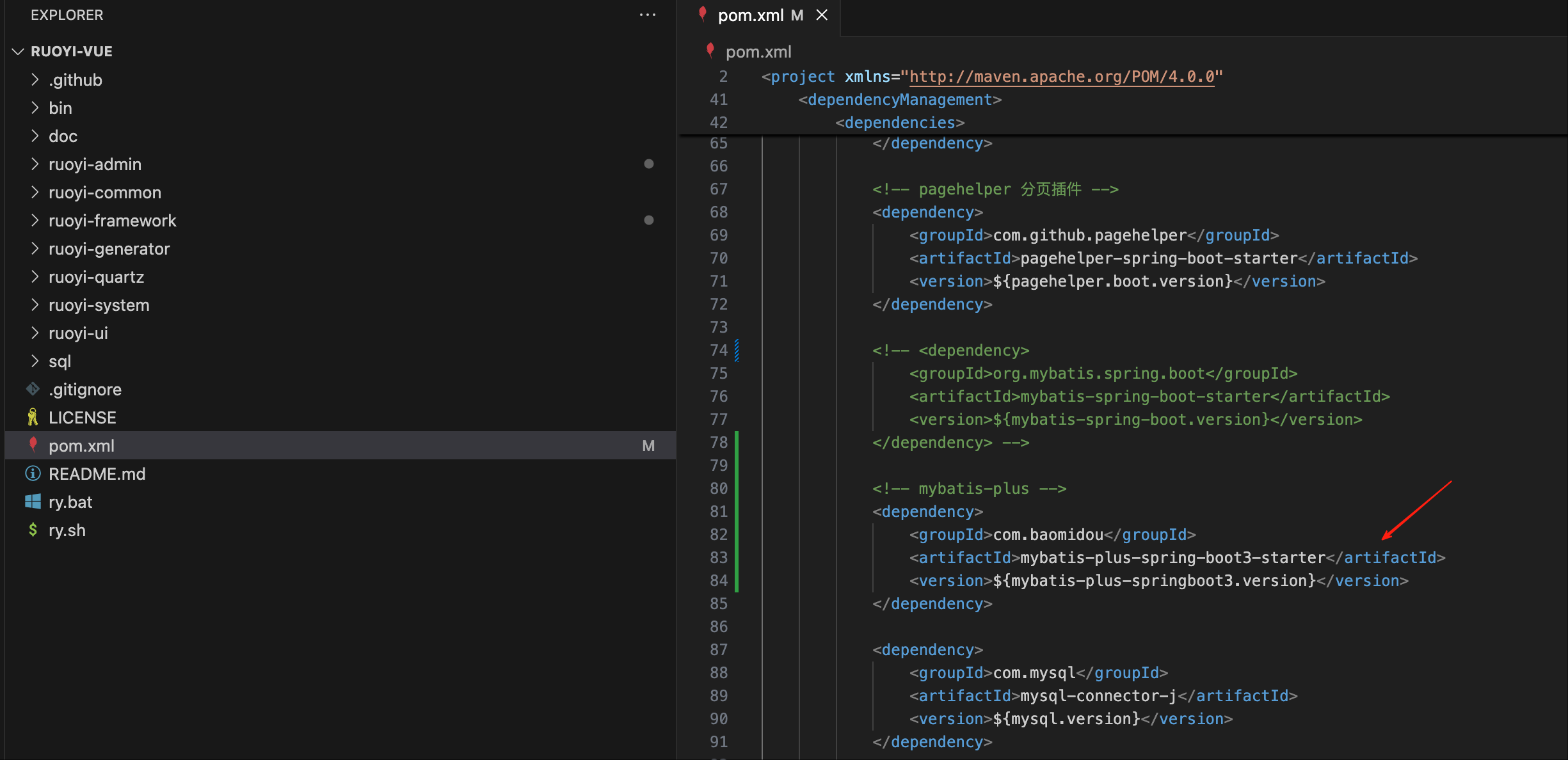The image size is (1568, 760).
Task: Expand the sql folder chevron
Action: [x=35, y=361]
